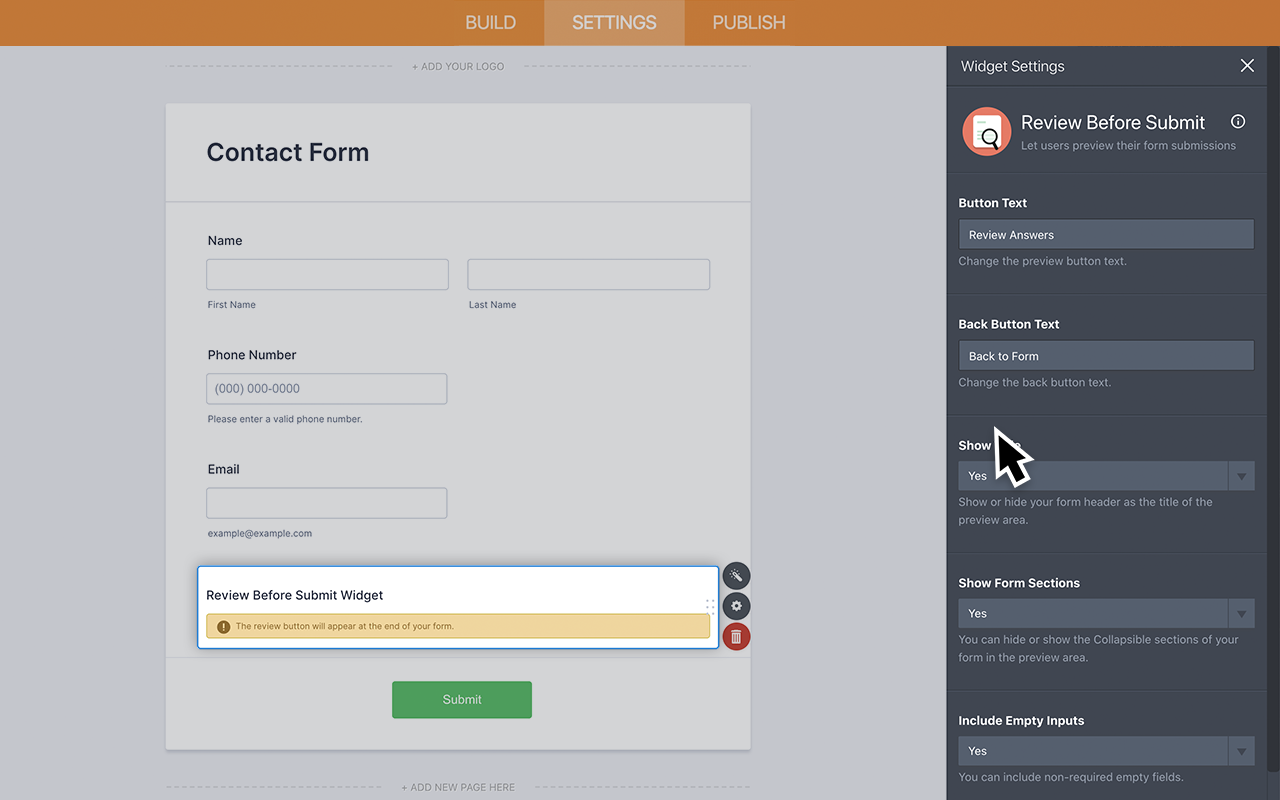Click the green Submit button
The width and height of the screenshot is (1280, 800).
pyautogui.click(x=461, y=699)
